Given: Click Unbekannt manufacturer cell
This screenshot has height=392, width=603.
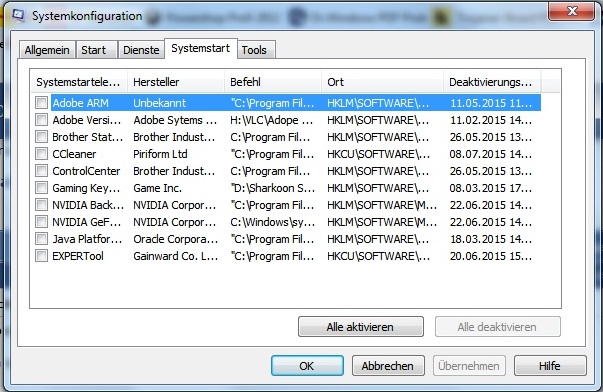Looking at the screenshot, I should [160, 103].
